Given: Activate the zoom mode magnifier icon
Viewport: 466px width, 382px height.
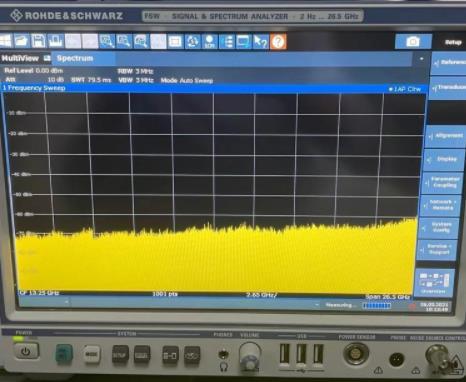Looking at the screenshot, I should [x=107, y=42].
